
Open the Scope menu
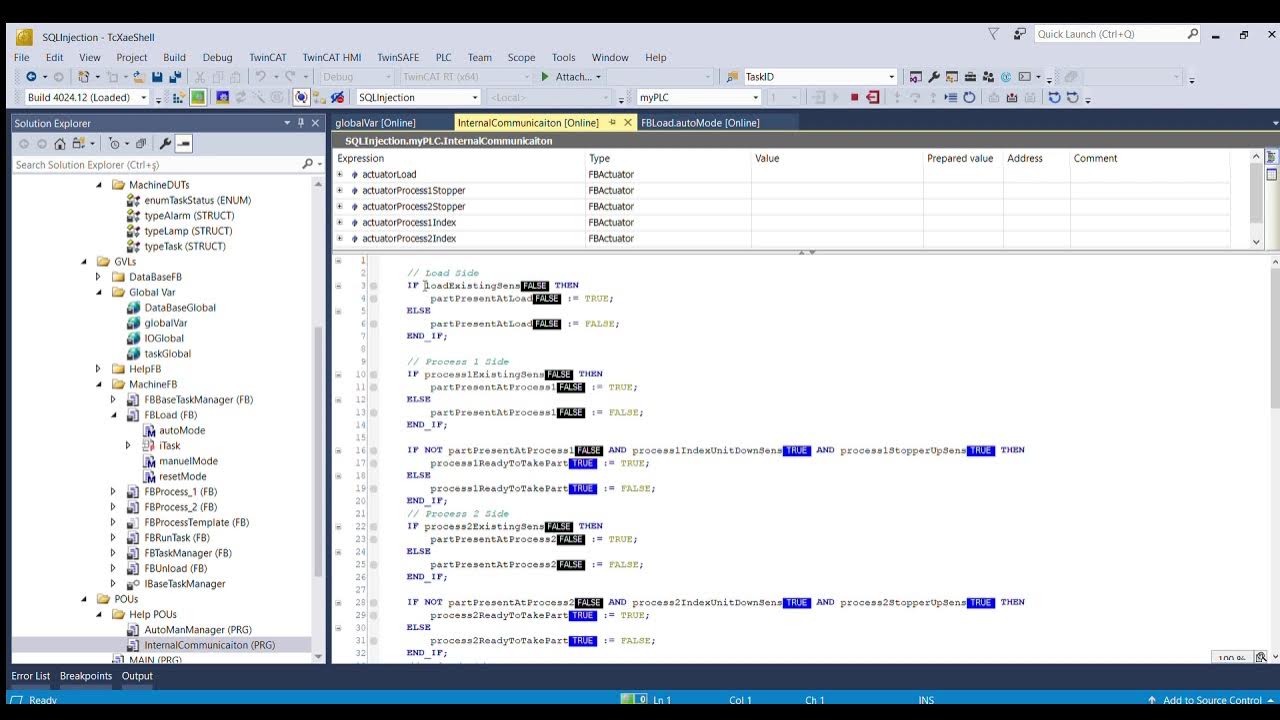pyautogui.click(x=521, y=57)
